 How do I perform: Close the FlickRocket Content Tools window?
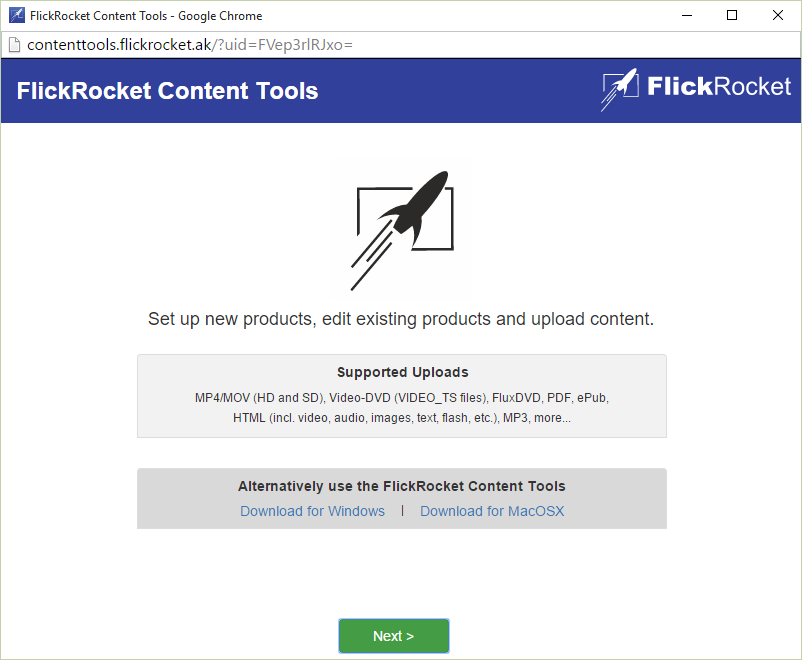tap(778, 15)
